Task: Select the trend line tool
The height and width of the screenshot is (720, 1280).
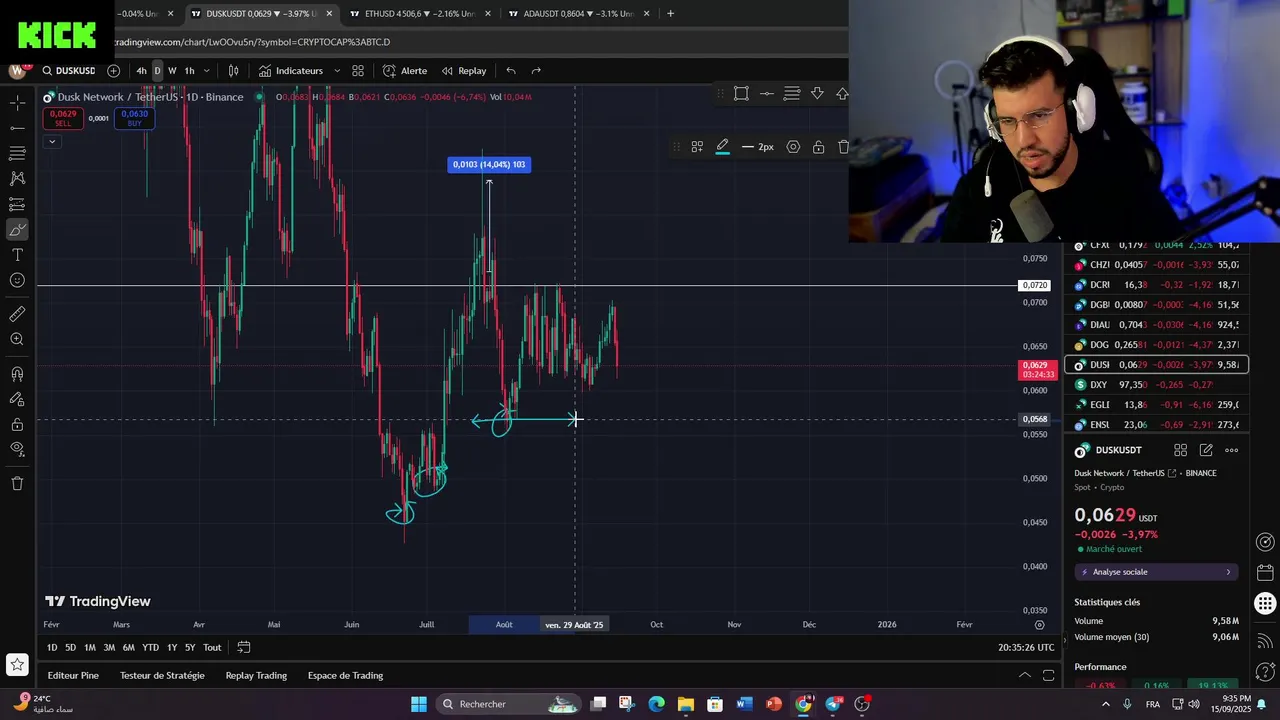Action: [x=17, y=128]
